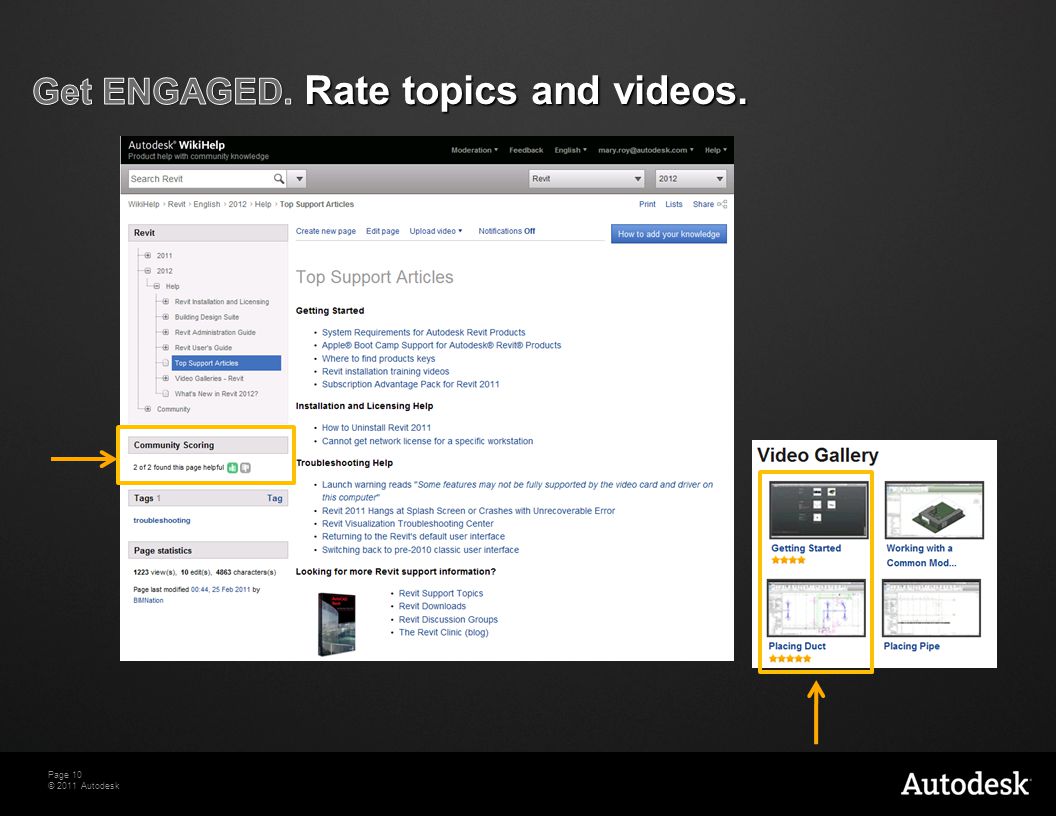This screenshot has height=816, width=1056.
Task: Open How to Uninstall Revit 2011
Action: [376, 428]
